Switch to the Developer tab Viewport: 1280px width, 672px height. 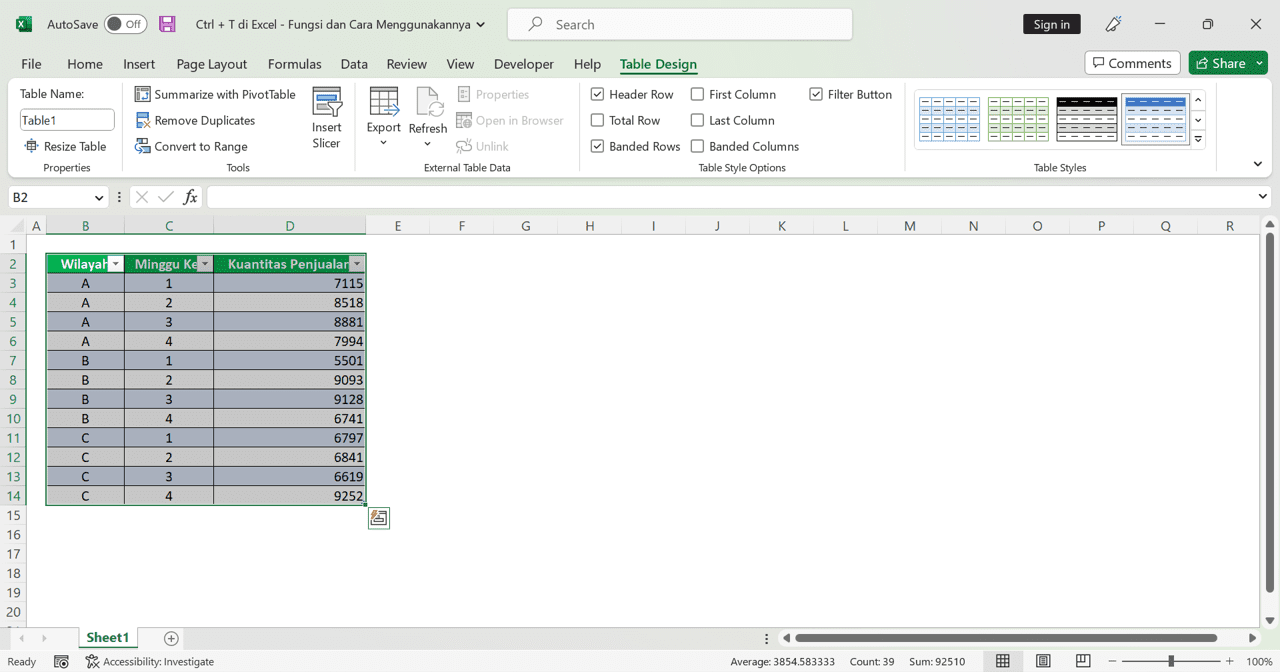[524, 64]
